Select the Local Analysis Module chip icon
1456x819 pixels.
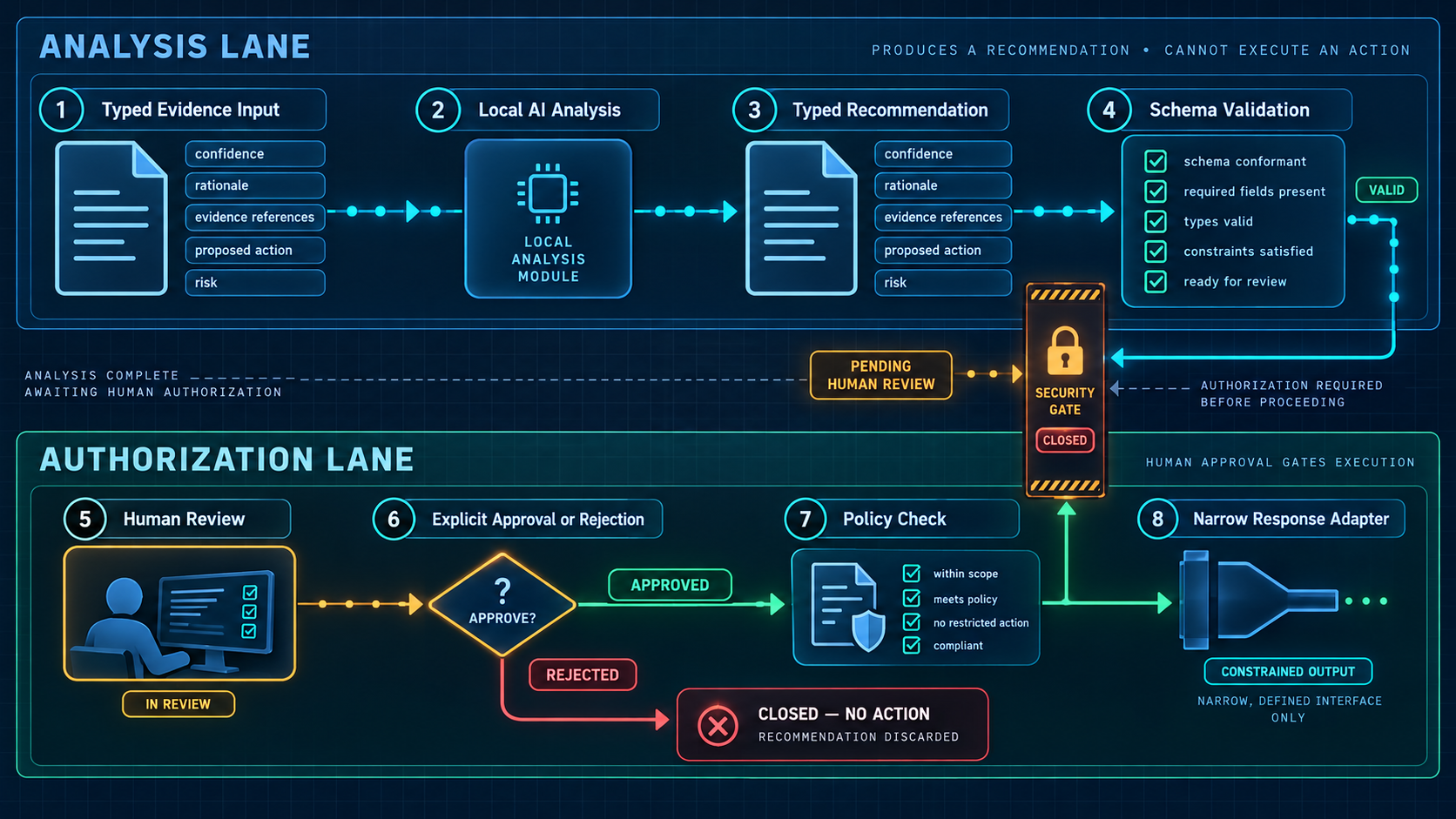pos(548,193)
